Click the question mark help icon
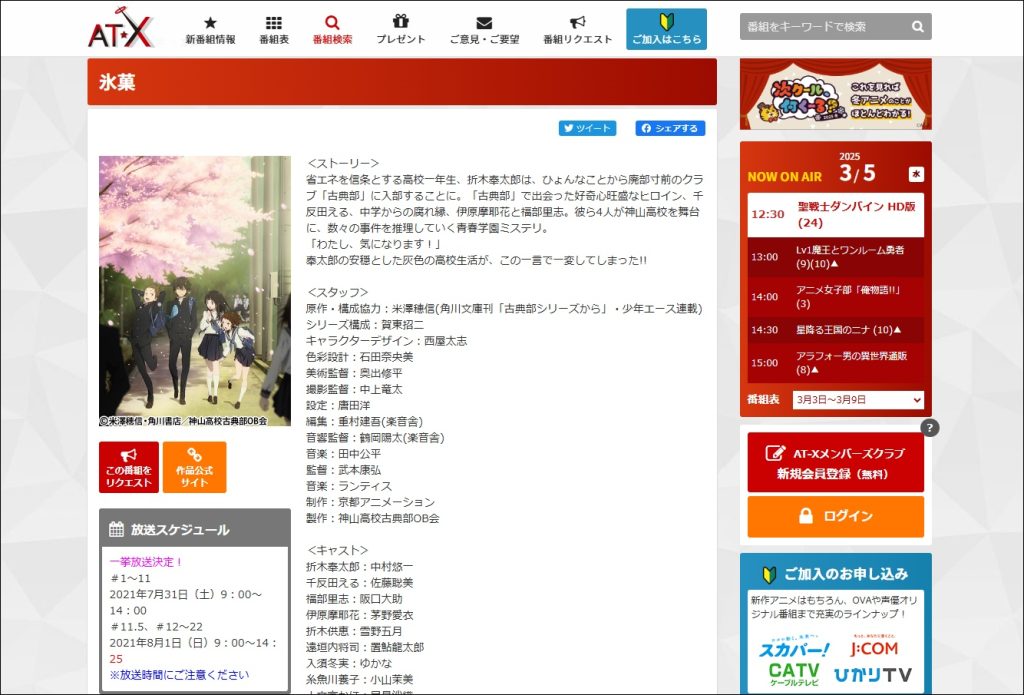 [x=930, y=428]
